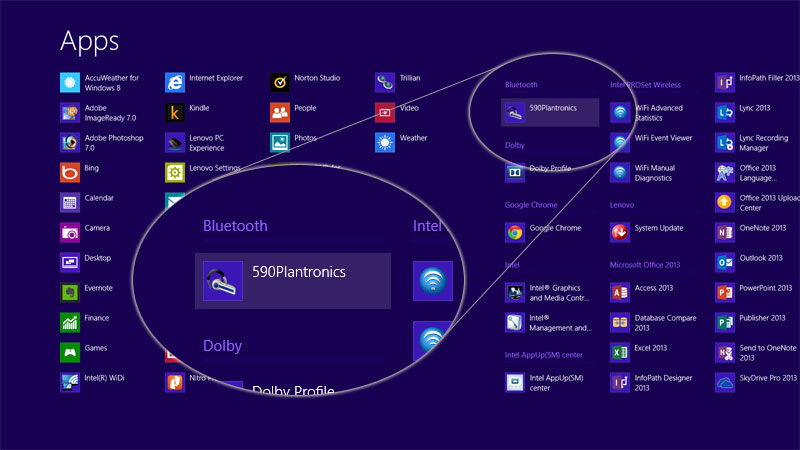Launch the Trillian app icon
Image resolution: width=800 pixels, height=450 pixels.
coord(385,83)
